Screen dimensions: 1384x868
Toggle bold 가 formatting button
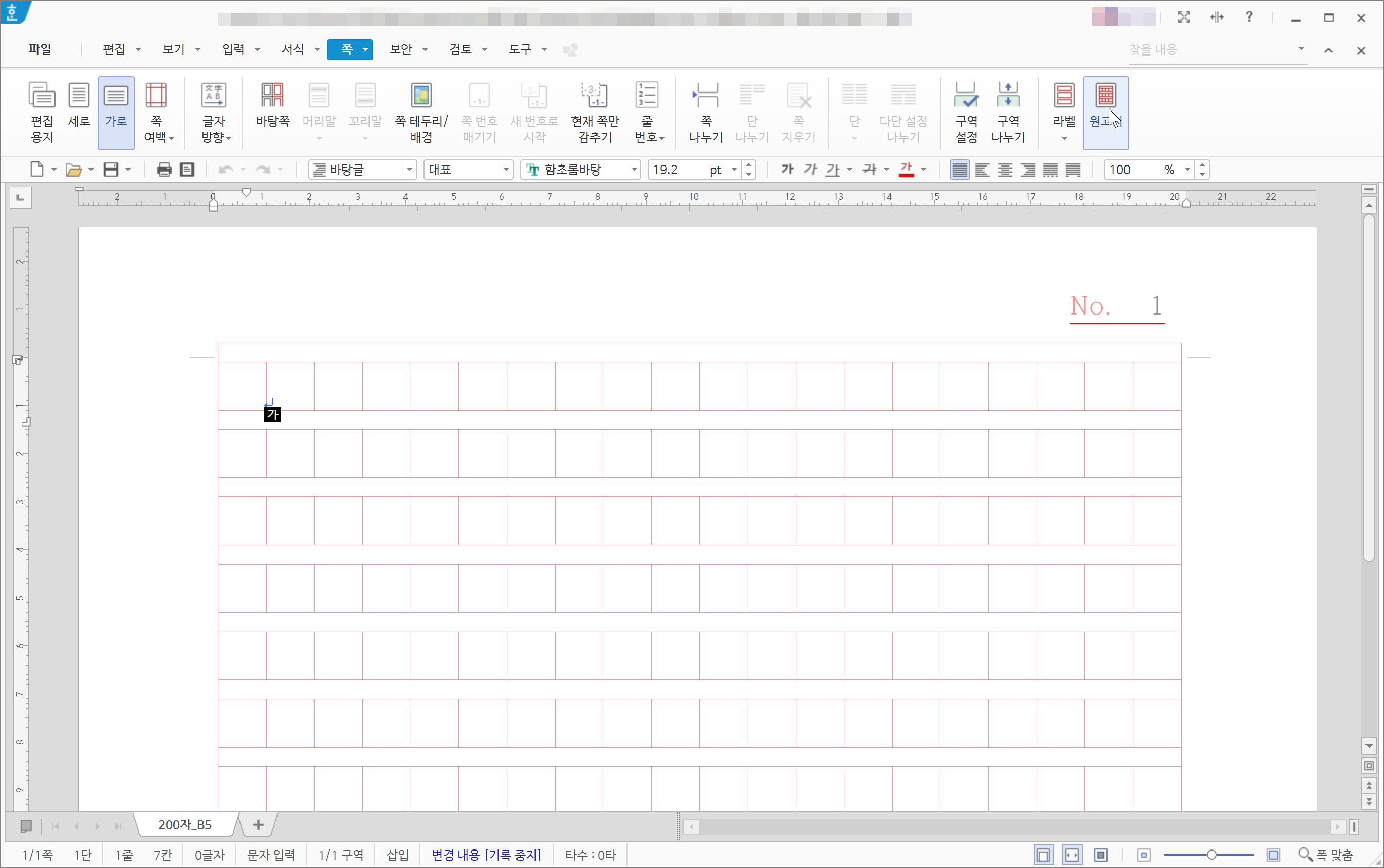787,170
